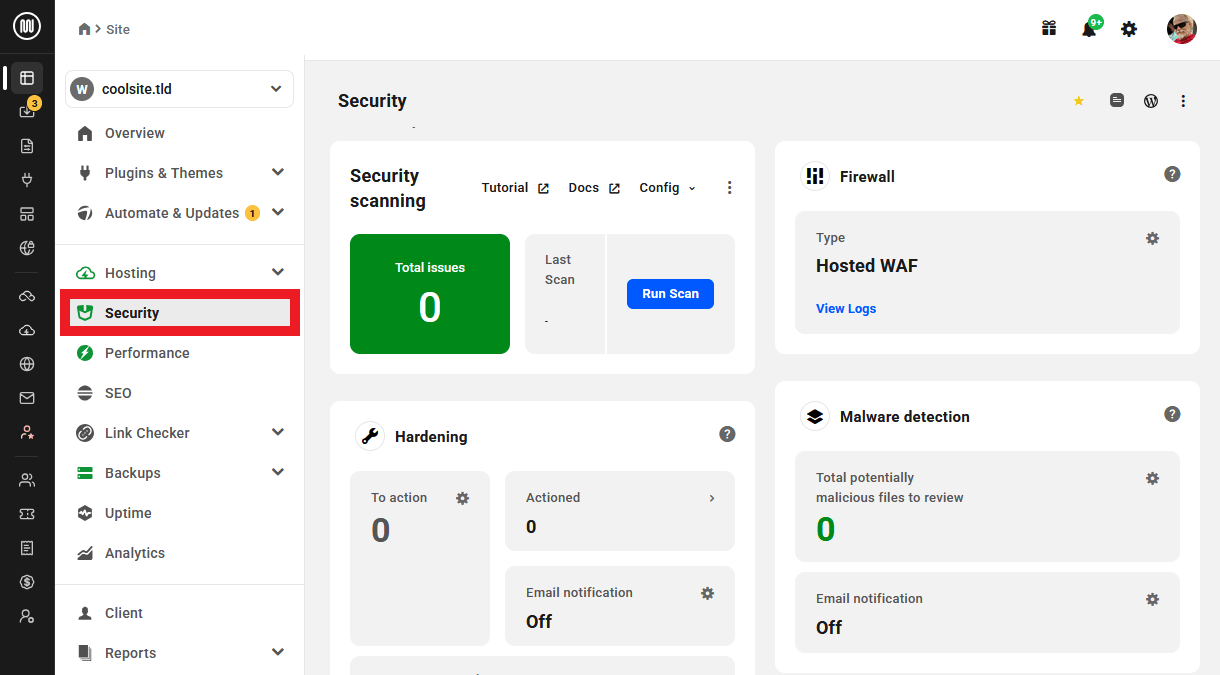Open the settings gear in the top bar
This screenshot has width=1220, height=675.
(1129, 29)
